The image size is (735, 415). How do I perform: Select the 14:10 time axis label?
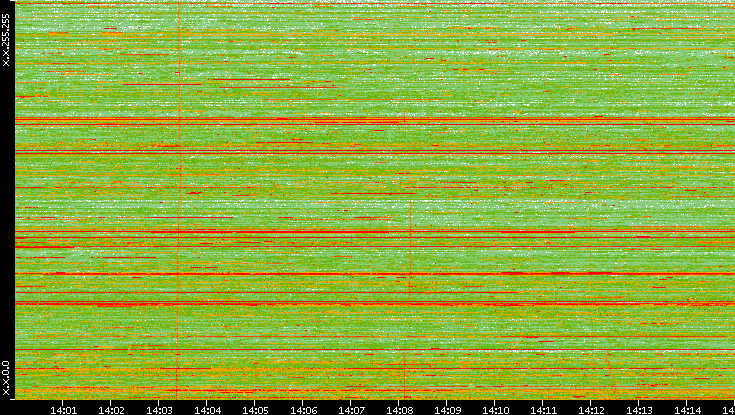coord(495,410)
